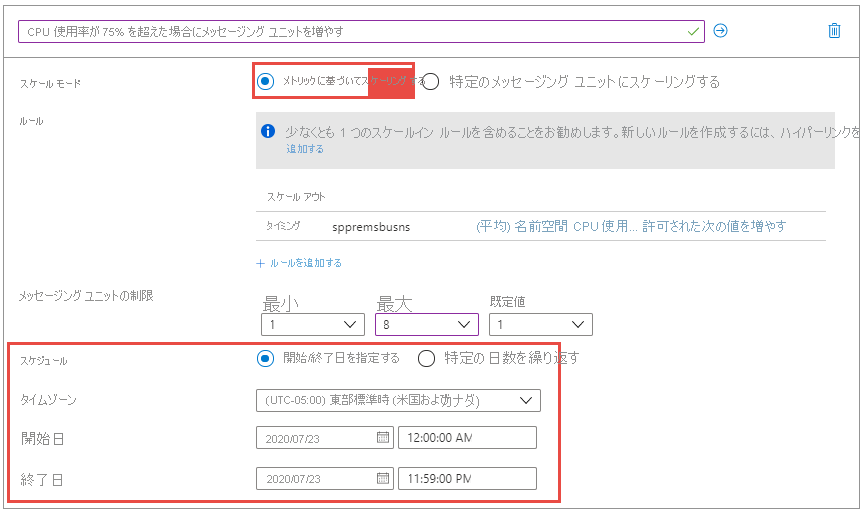Open the 最大 messaging units dropdown showing 8
Image resolution: width=862 pixels, height=511 pixels.
point(427,324)
